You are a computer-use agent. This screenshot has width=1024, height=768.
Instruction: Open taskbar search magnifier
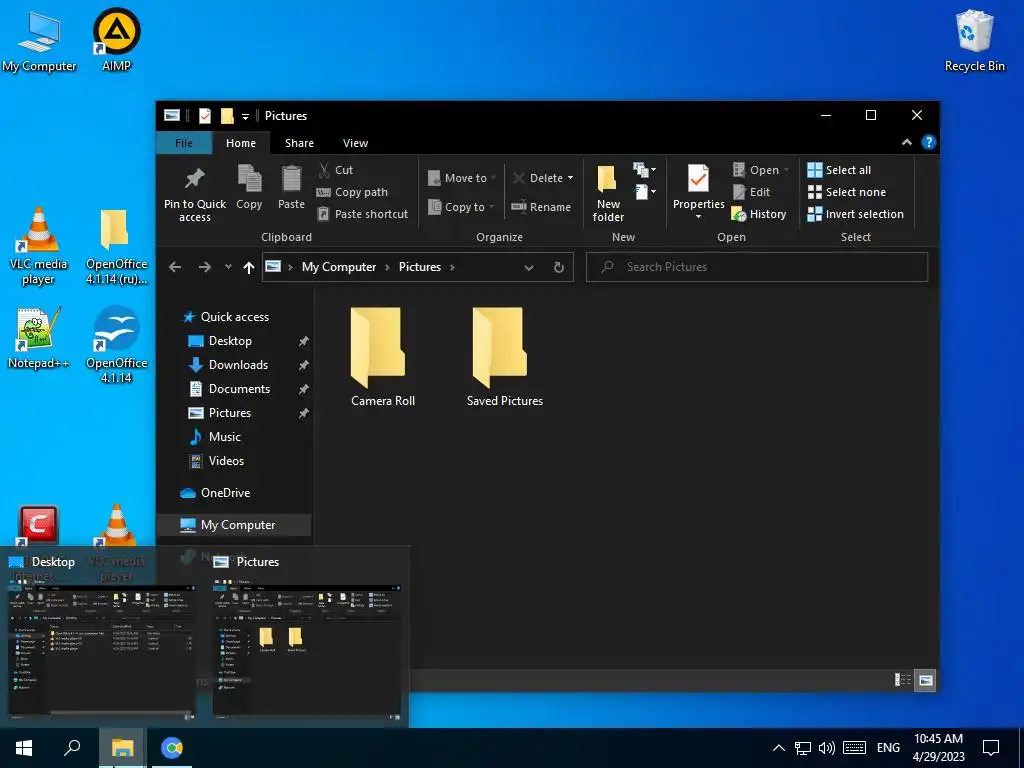coord(72,748)
